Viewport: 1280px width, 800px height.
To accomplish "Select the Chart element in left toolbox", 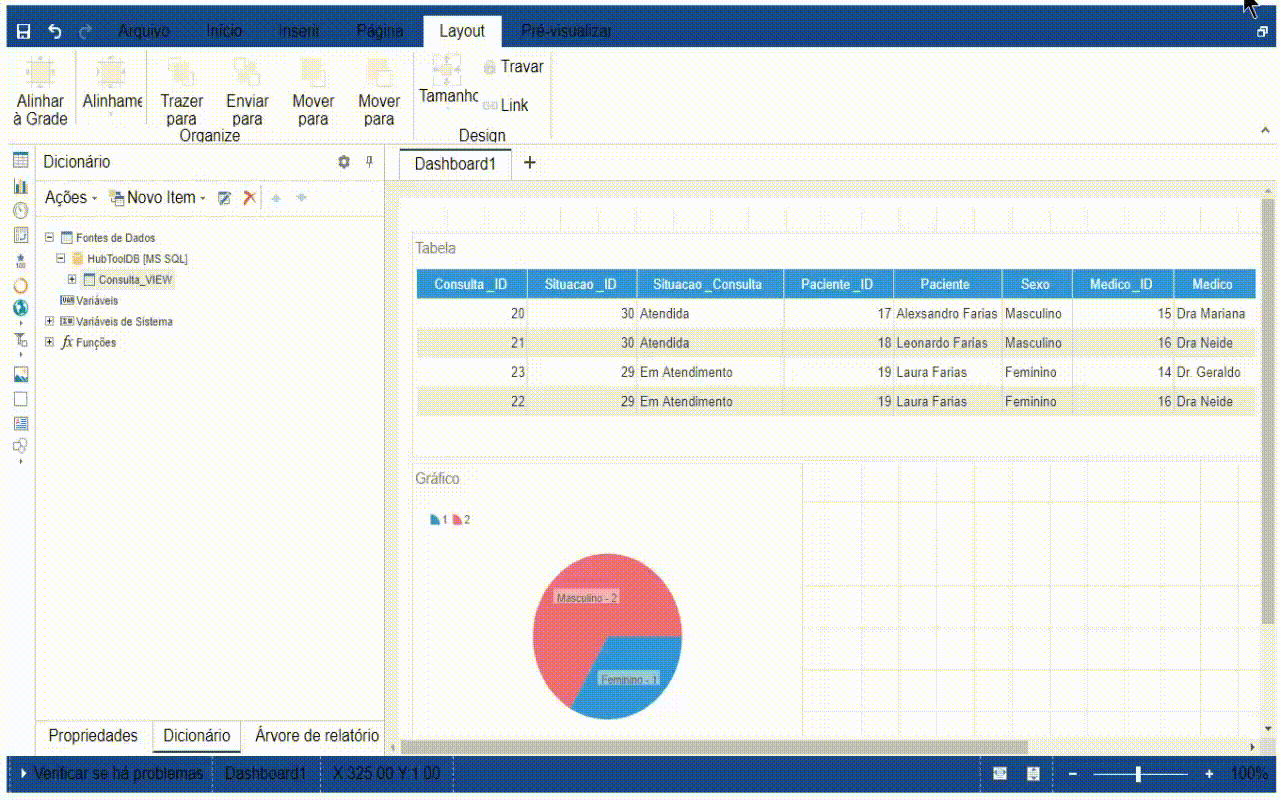I will (20, 186).
